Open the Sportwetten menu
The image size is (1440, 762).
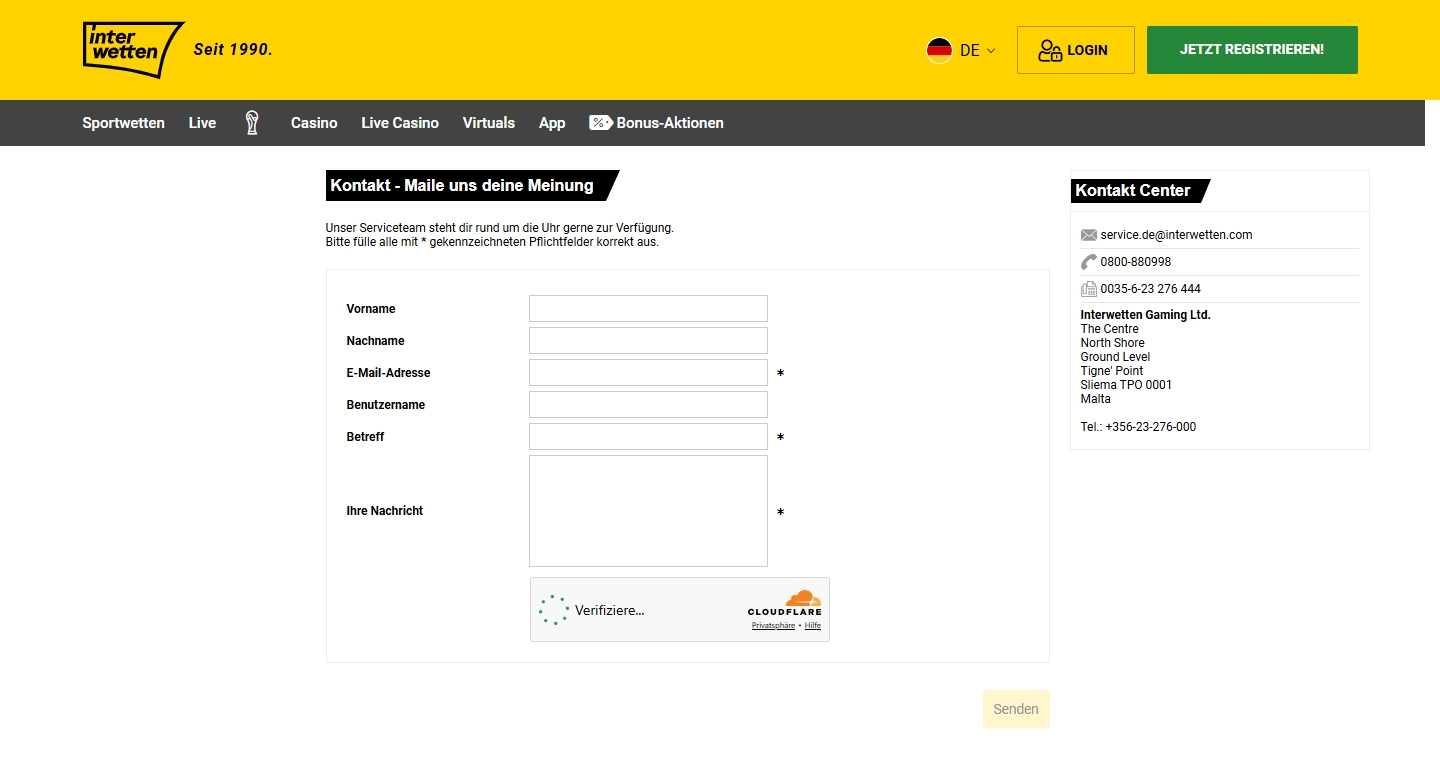124,123
